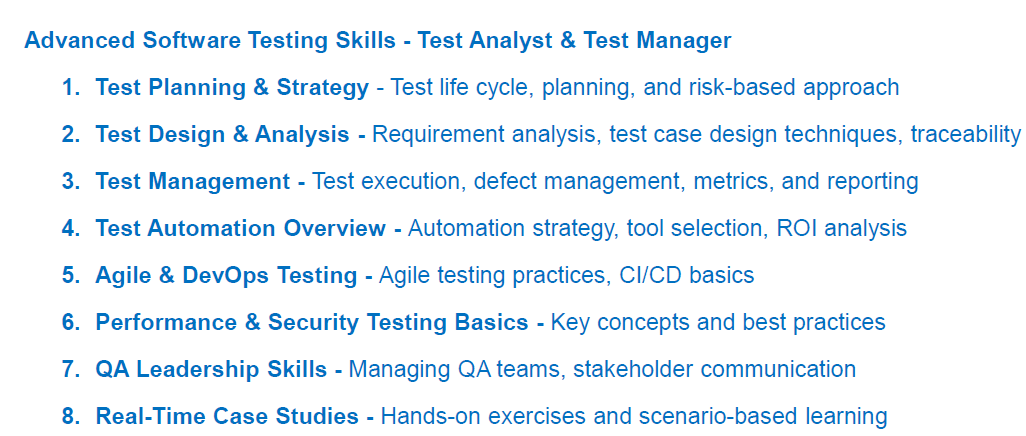1026x436 pixels.
Task: Click the Advanced Software Testing Skills heading
Action: point(377,41)
